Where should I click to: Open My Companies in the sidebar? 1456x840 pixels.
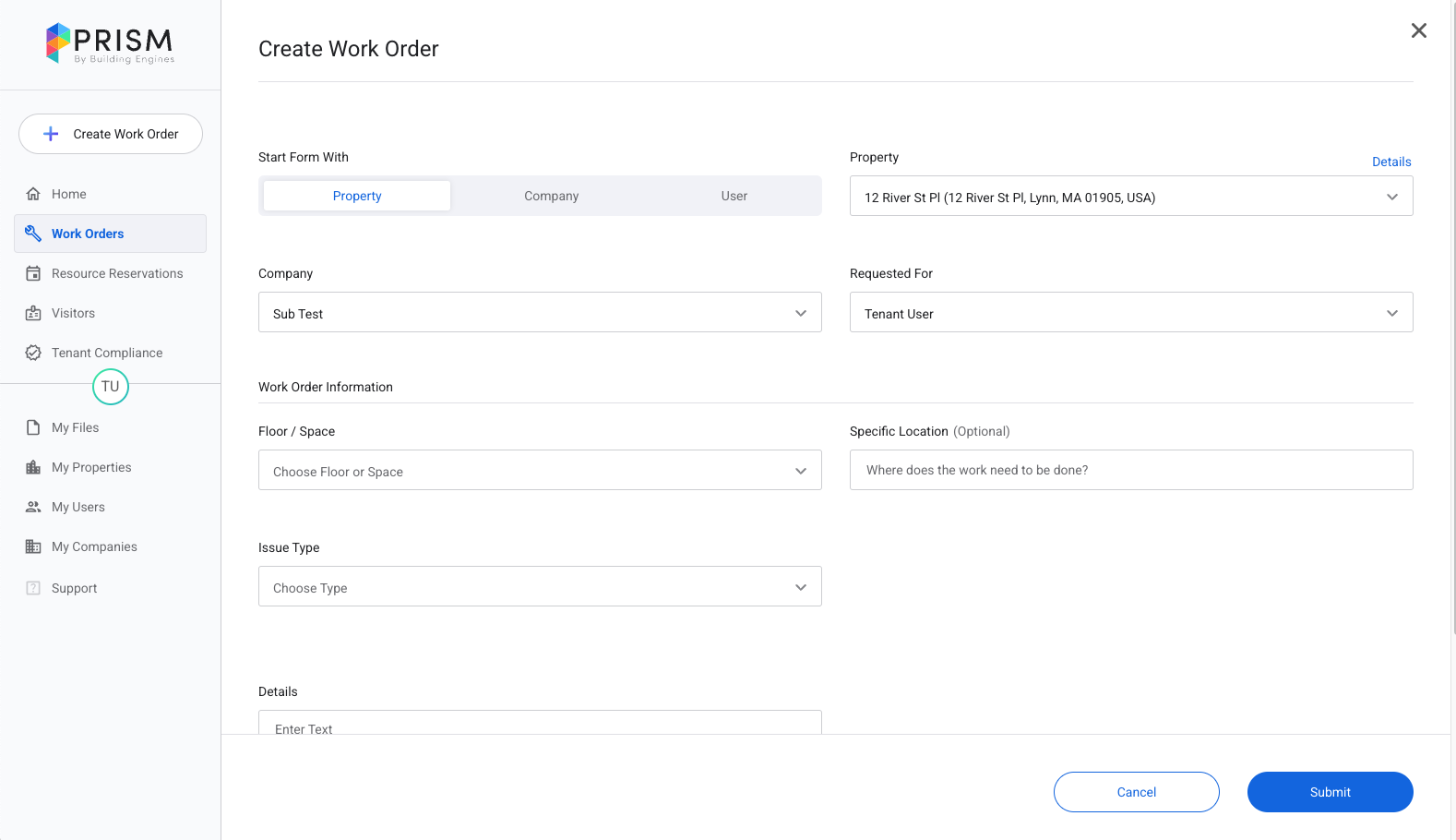94,546
